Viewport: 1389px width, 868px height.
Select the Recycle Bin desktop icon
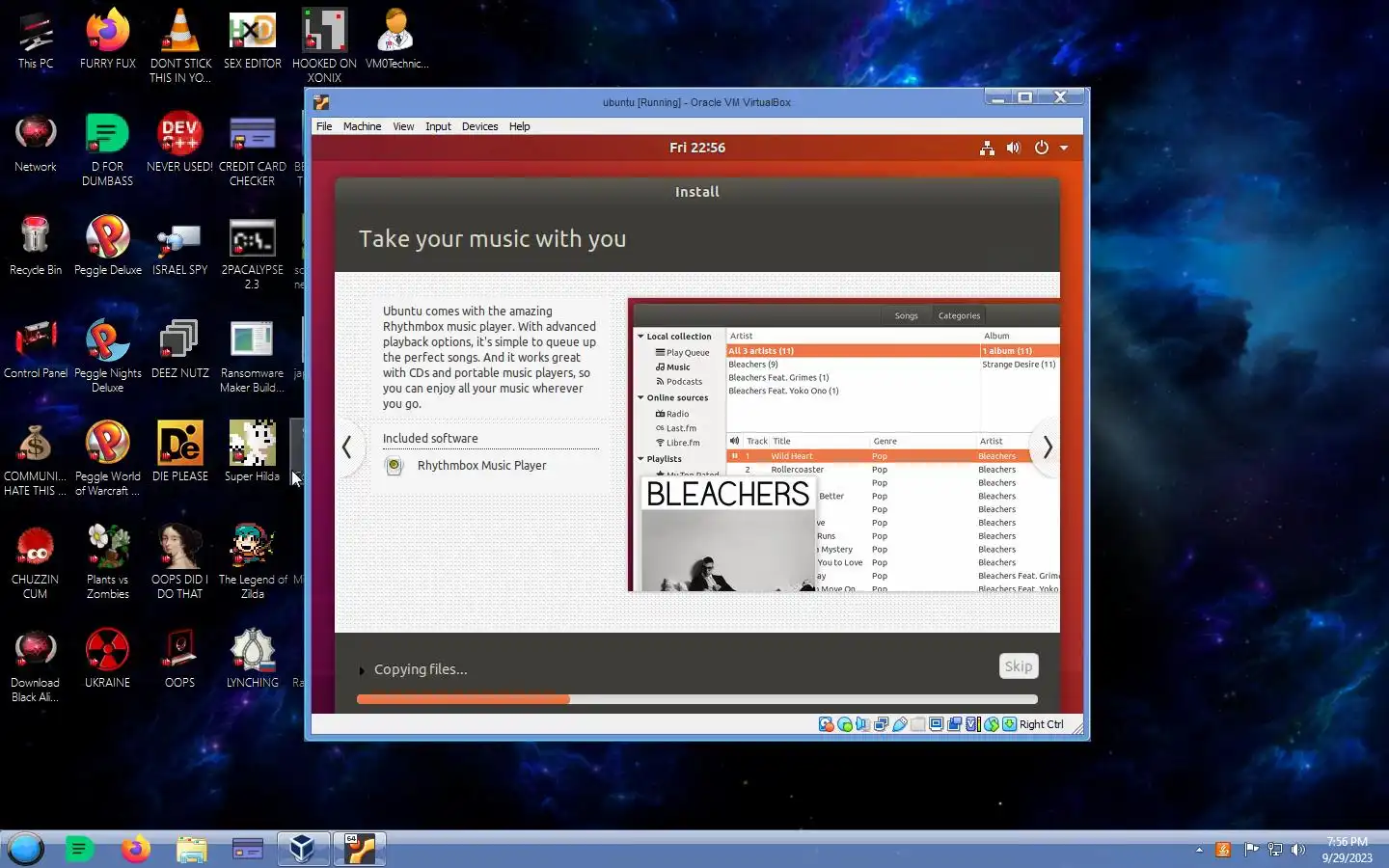pyautogui.click(x=36, y=248)
